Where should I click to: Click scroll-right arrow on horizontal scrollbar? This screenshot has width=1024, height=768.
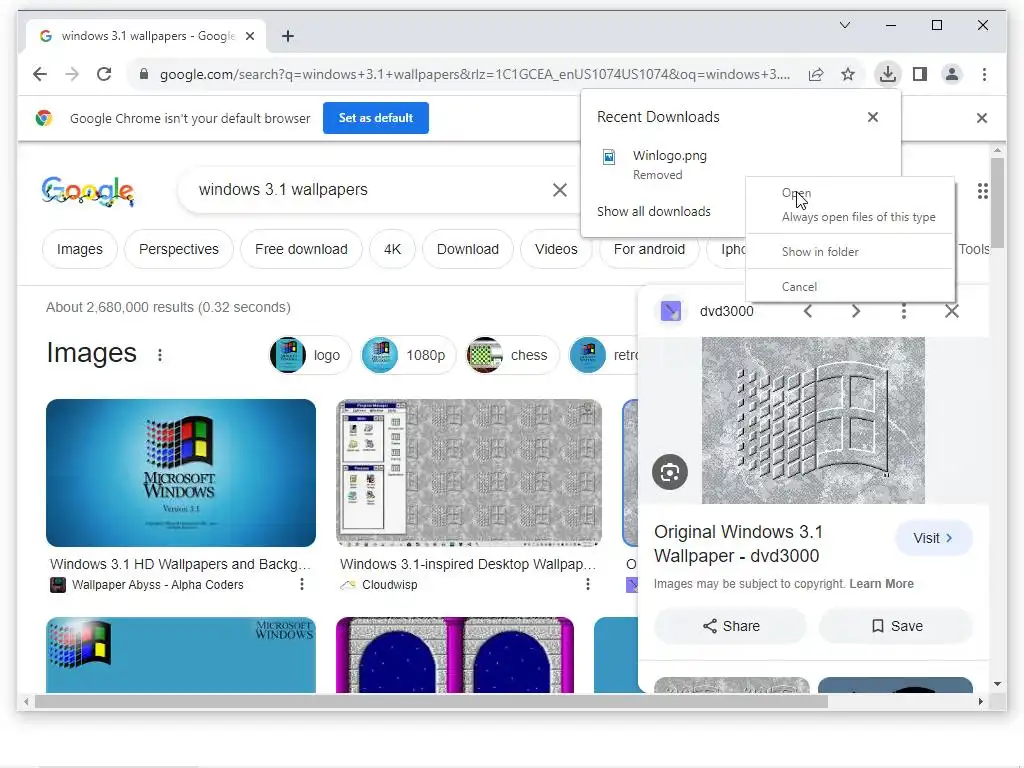click(x=980, y=701)
